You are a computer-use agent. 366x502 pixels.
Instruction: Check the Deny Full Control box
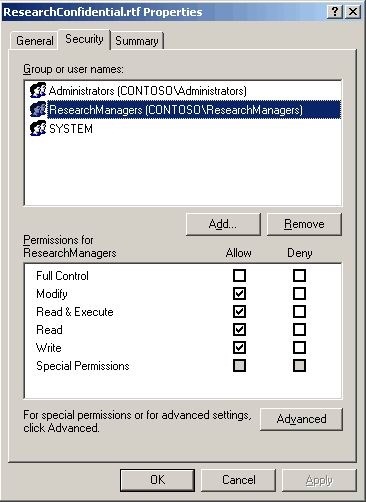(x=299, y=276)
